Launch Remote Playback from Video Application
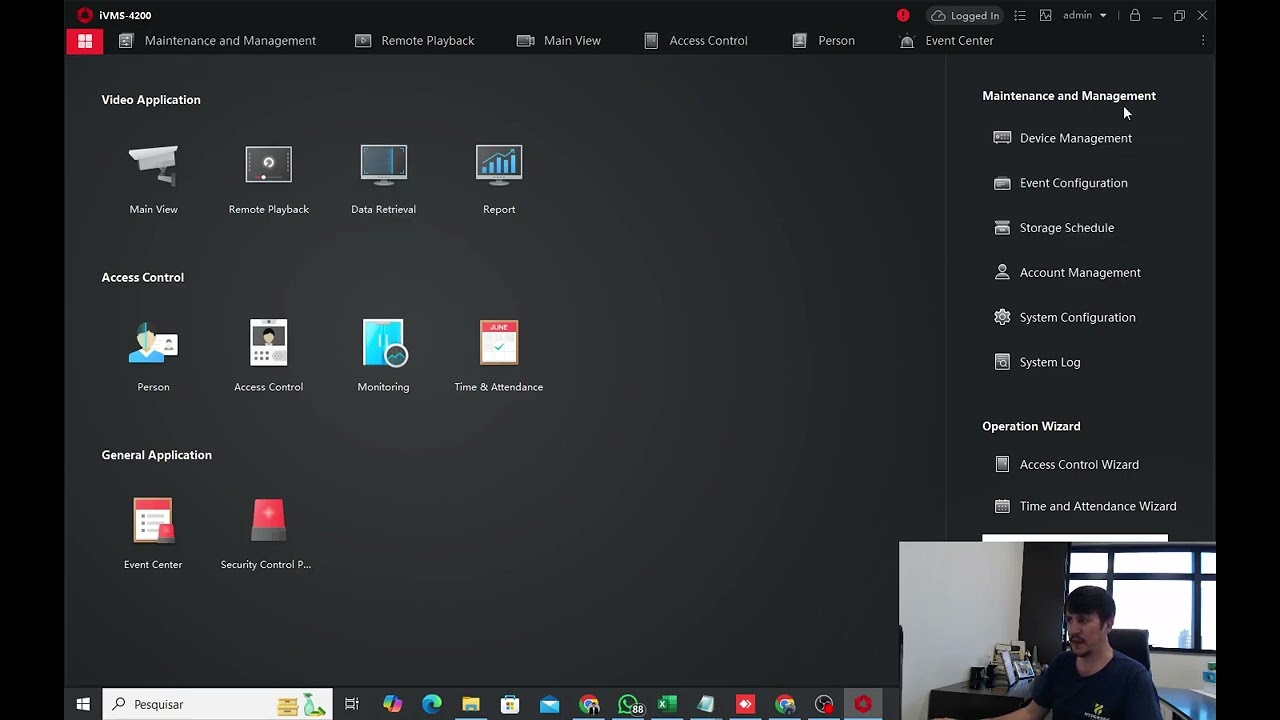Viewport: 1280px width, 720px height. 268,165
